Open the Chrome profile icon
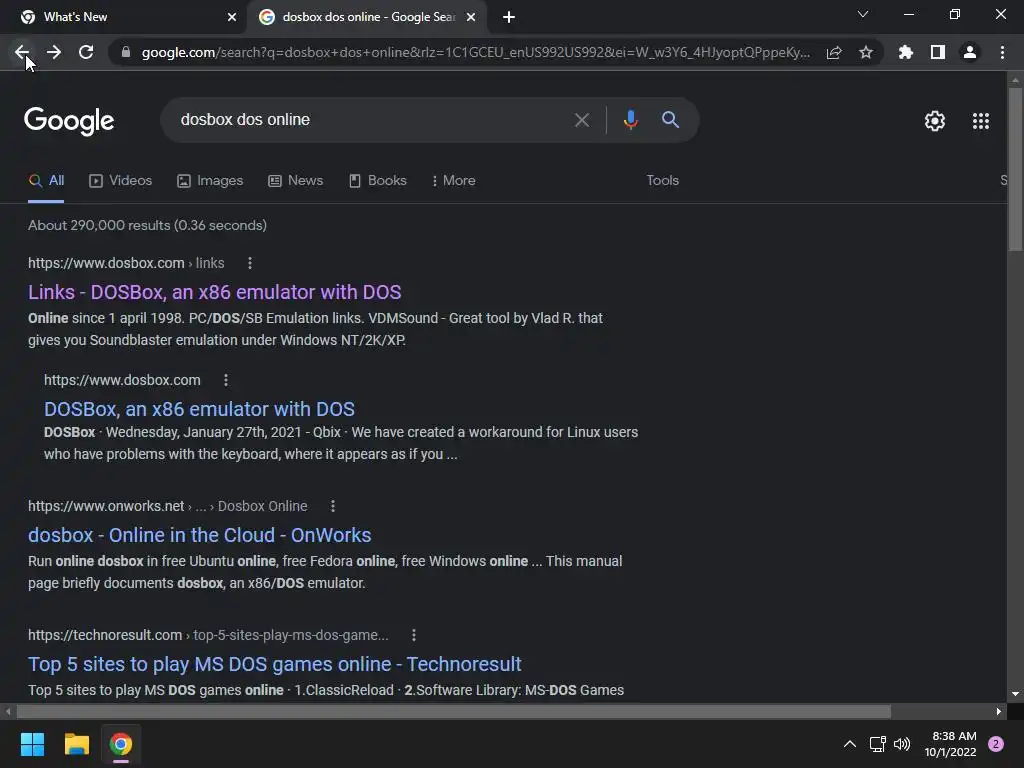 [x=970, y=52]
